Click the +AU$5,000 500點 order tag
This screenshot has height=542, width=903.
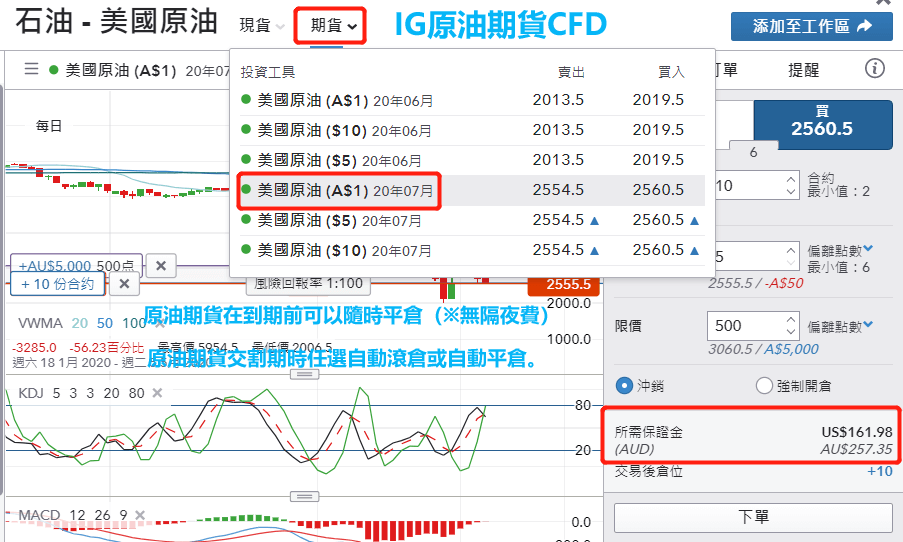76,266
